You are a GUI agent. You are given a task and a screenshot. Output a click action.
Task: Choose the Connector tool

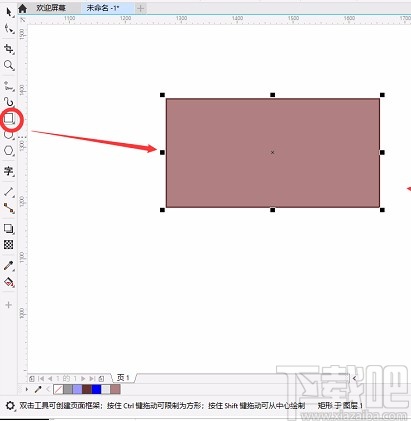coord(9,208)
